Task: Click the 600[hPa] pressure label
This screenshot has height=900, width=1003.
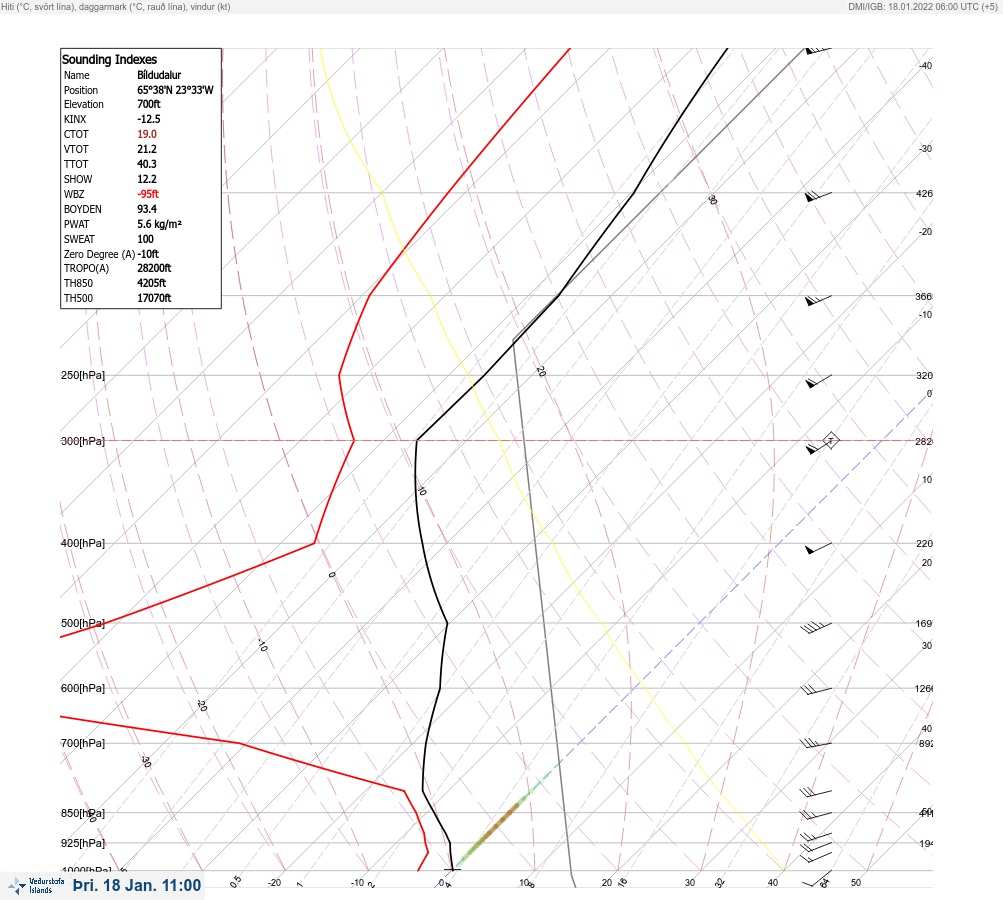Action: [83, 688]
